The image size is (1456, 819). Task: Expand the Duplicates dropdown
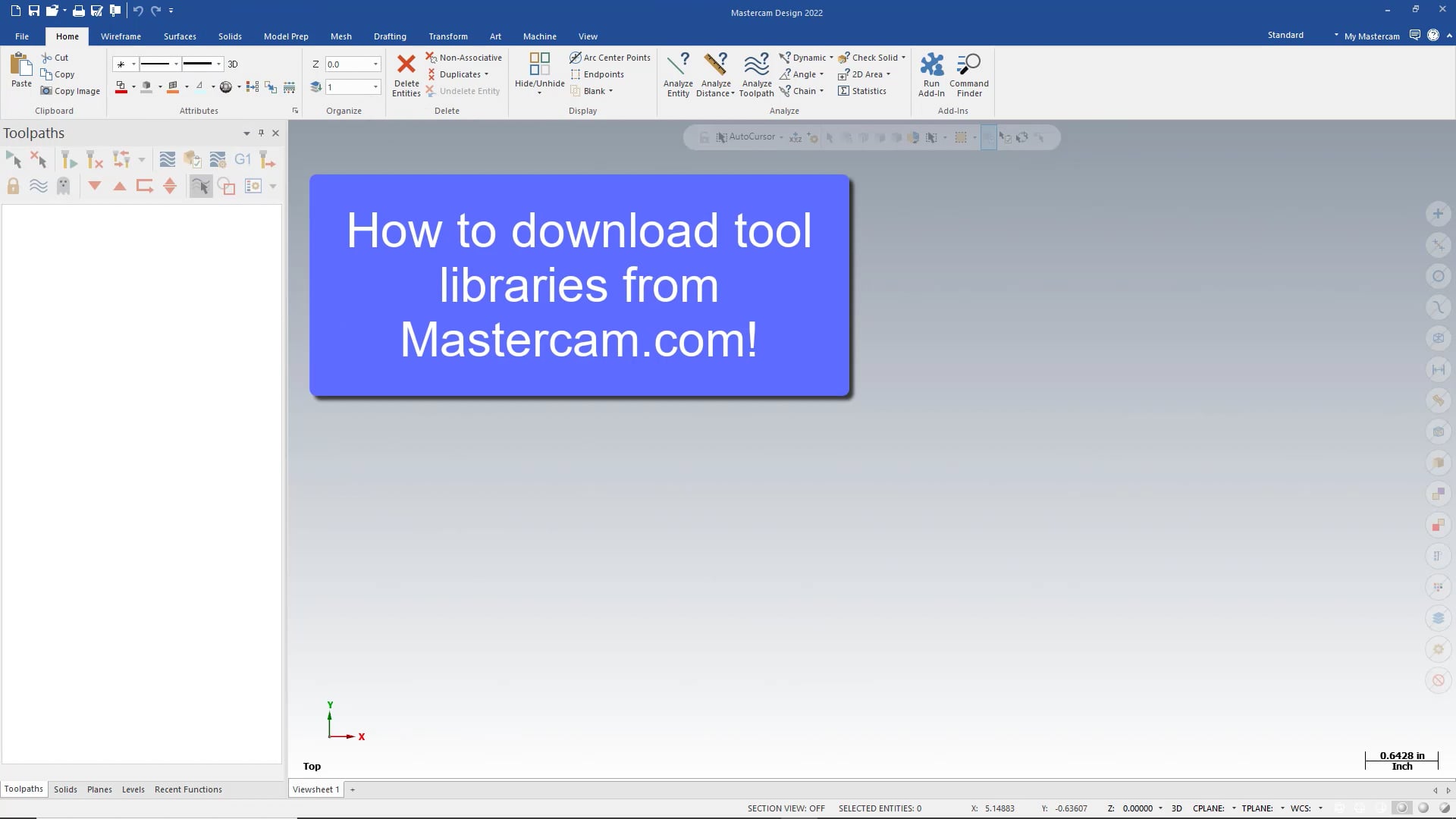(486, 74)
